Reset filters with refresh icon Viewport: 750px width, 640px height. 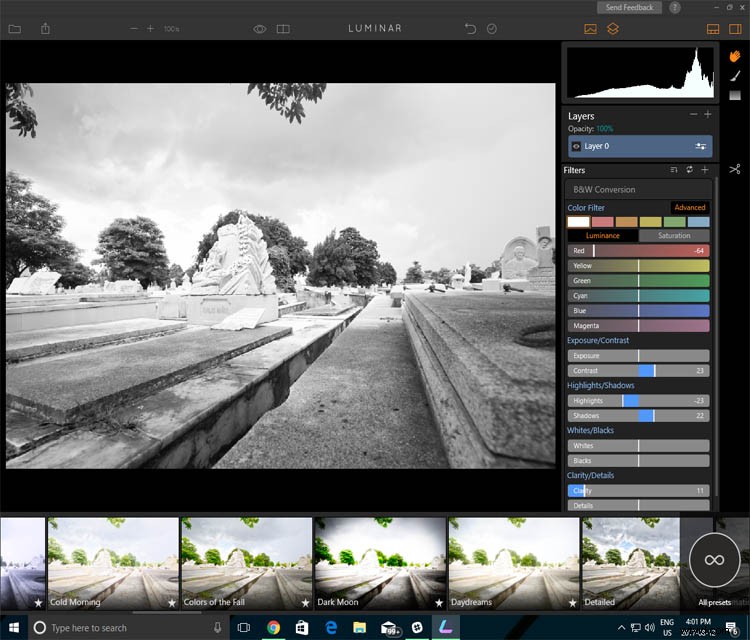coord(690,170)
